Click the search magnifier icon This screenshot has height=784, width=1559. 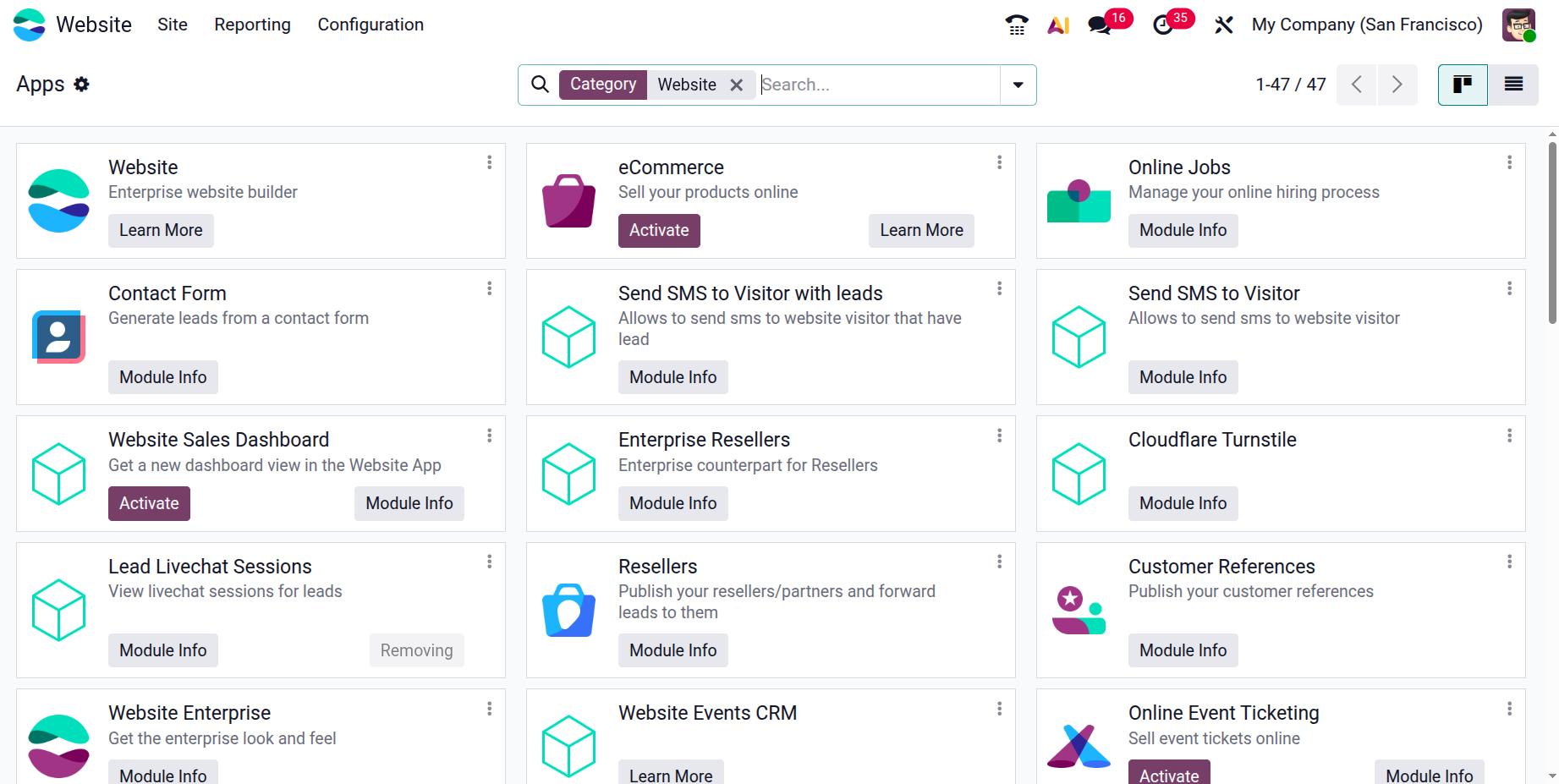540,85
